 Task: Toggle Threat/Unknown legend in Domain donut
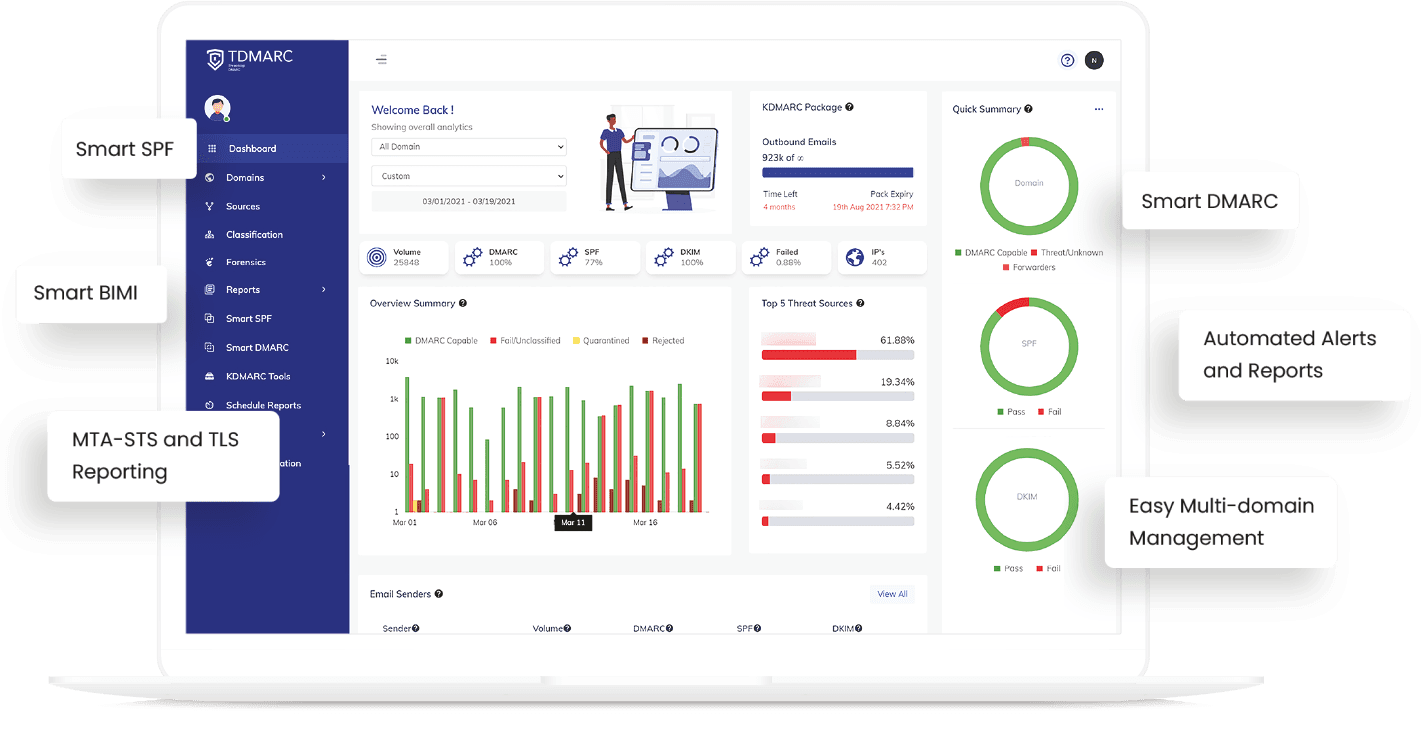coord(1066,253)
